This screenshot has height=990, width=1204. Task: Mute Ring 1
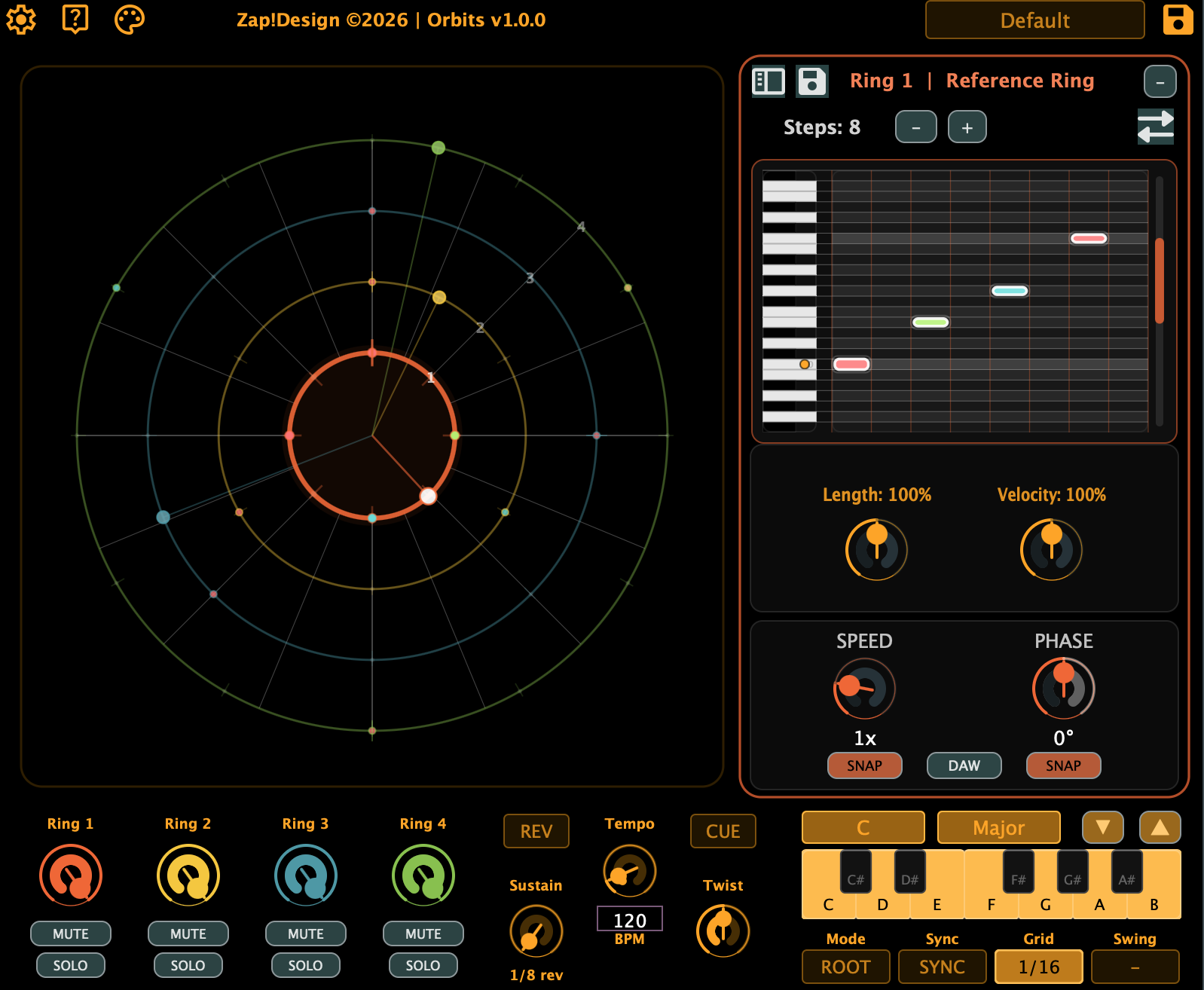tap(71, 933)
